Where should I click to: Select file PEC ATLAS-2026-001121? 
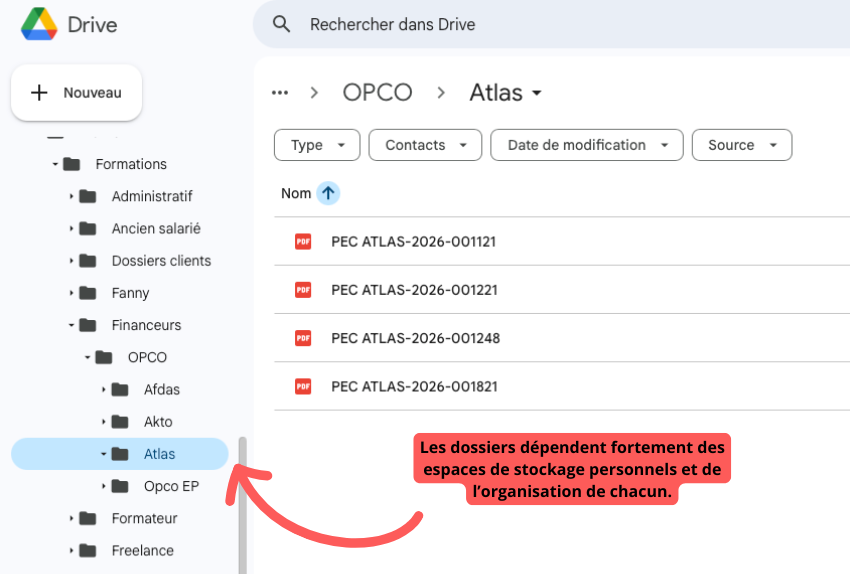click(562, 242)
